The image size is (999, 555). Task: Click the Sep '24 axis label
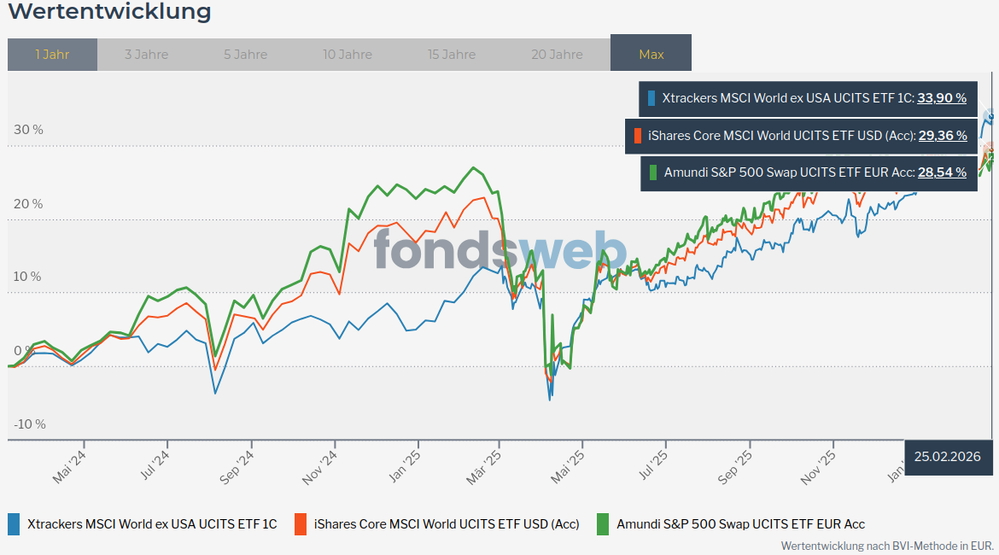tap(236, 468)
